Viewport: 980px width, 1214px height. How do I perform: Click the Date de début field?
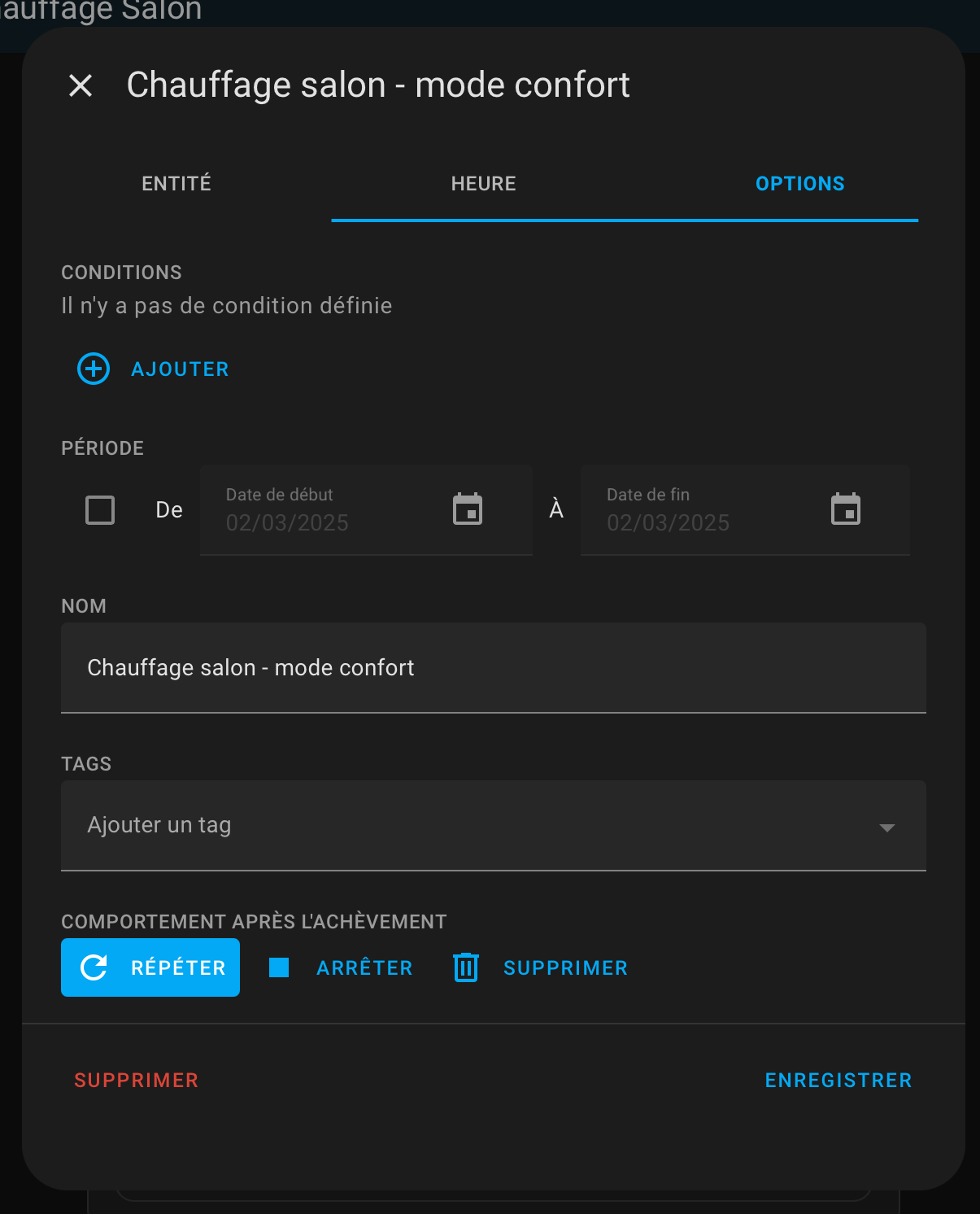point(325,511)
